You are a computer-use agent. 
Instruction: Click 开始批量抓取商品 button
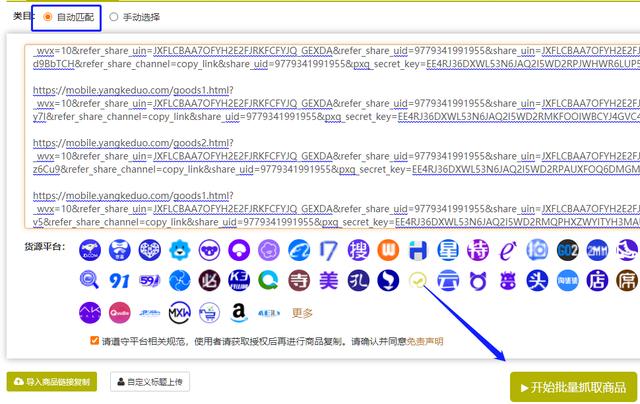click(x=573, y=387)
